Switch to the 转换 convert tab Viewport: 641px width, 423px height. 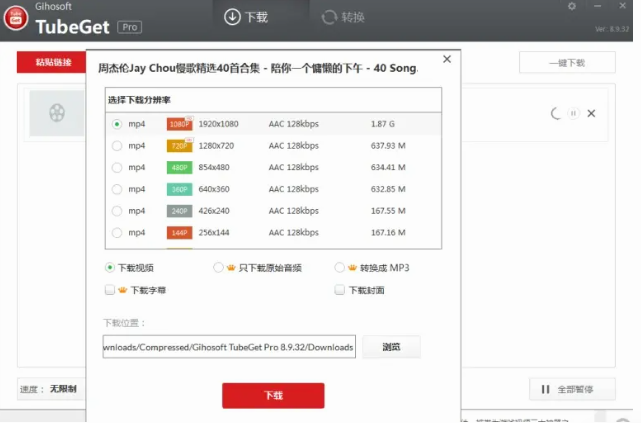(x=343, y=17)
